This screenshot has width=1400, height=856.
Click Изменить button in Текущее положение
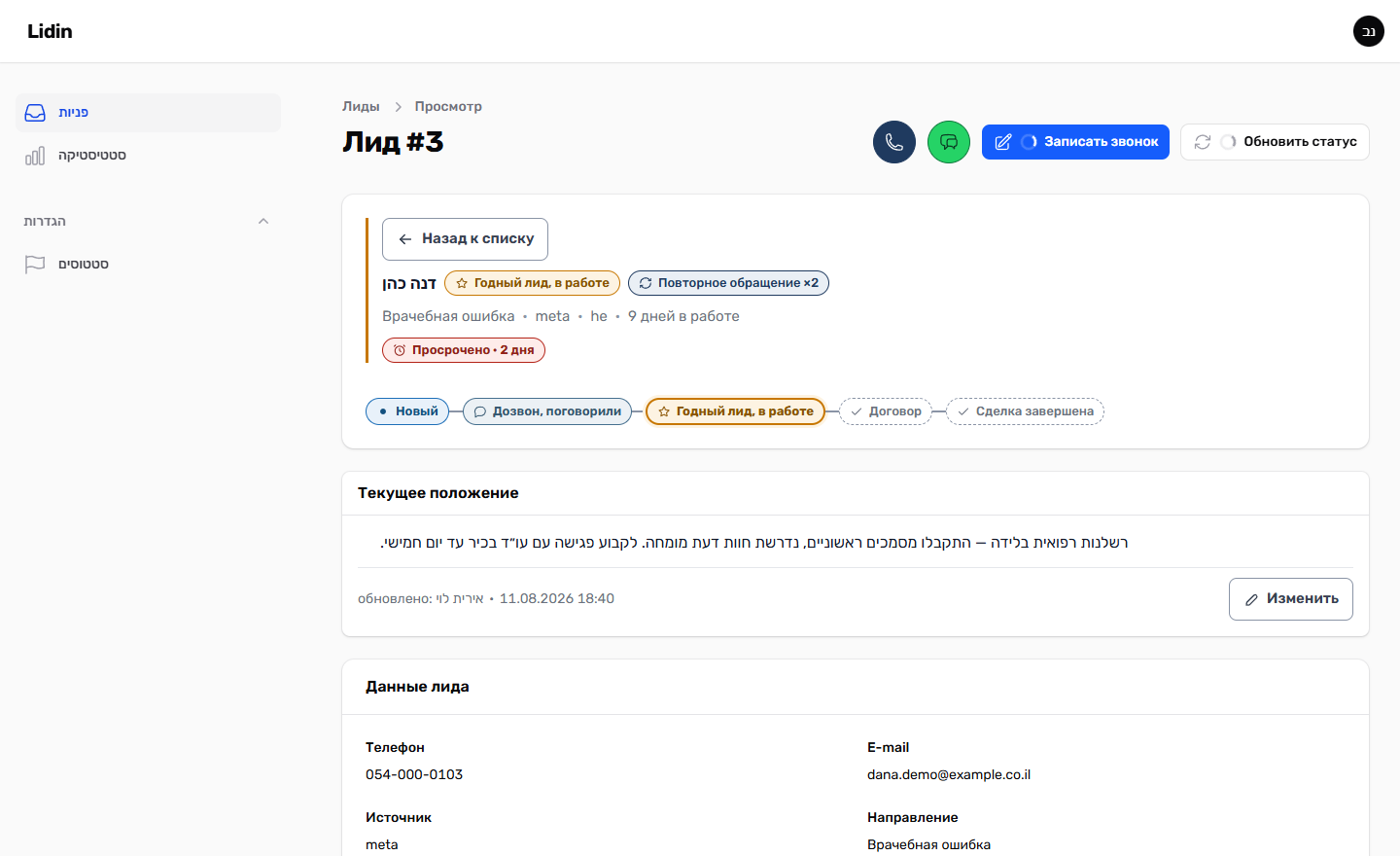tap(1291, 599)
